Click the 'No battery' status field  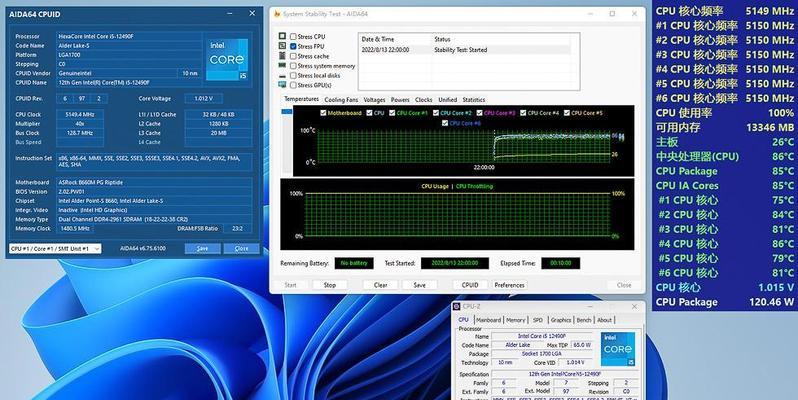354,263
